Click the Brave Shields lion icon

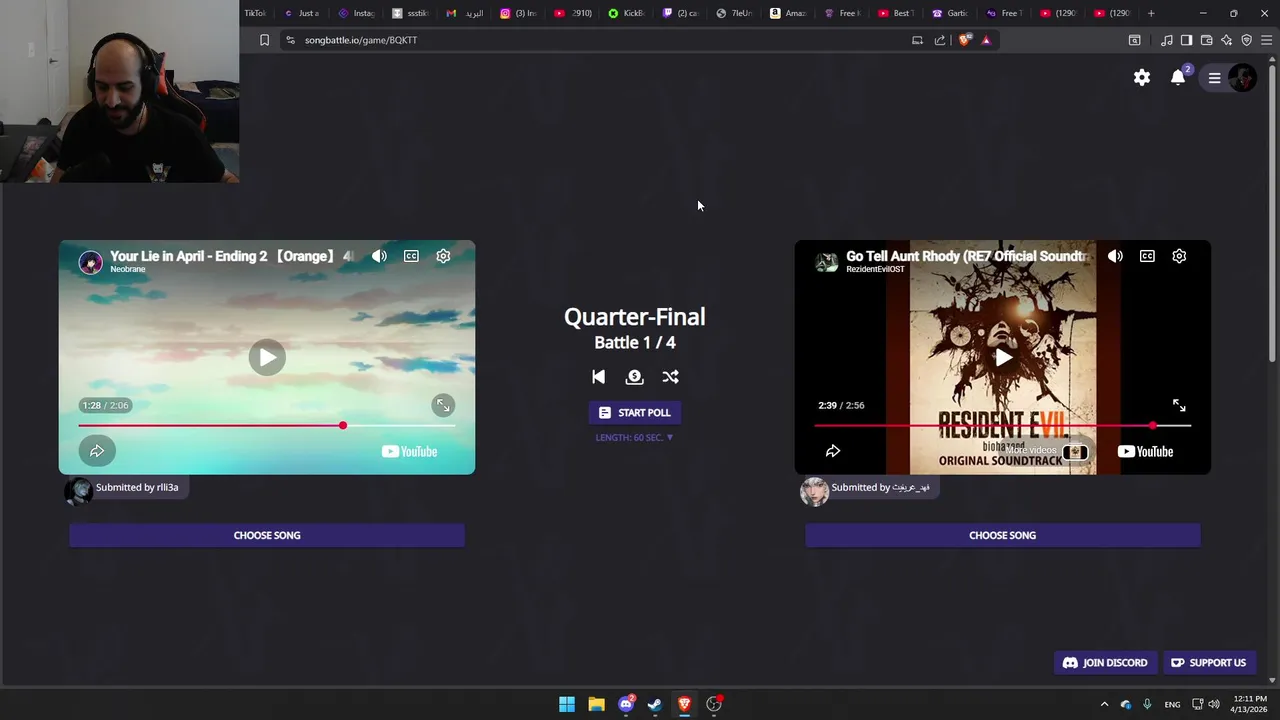coord(965,40)
